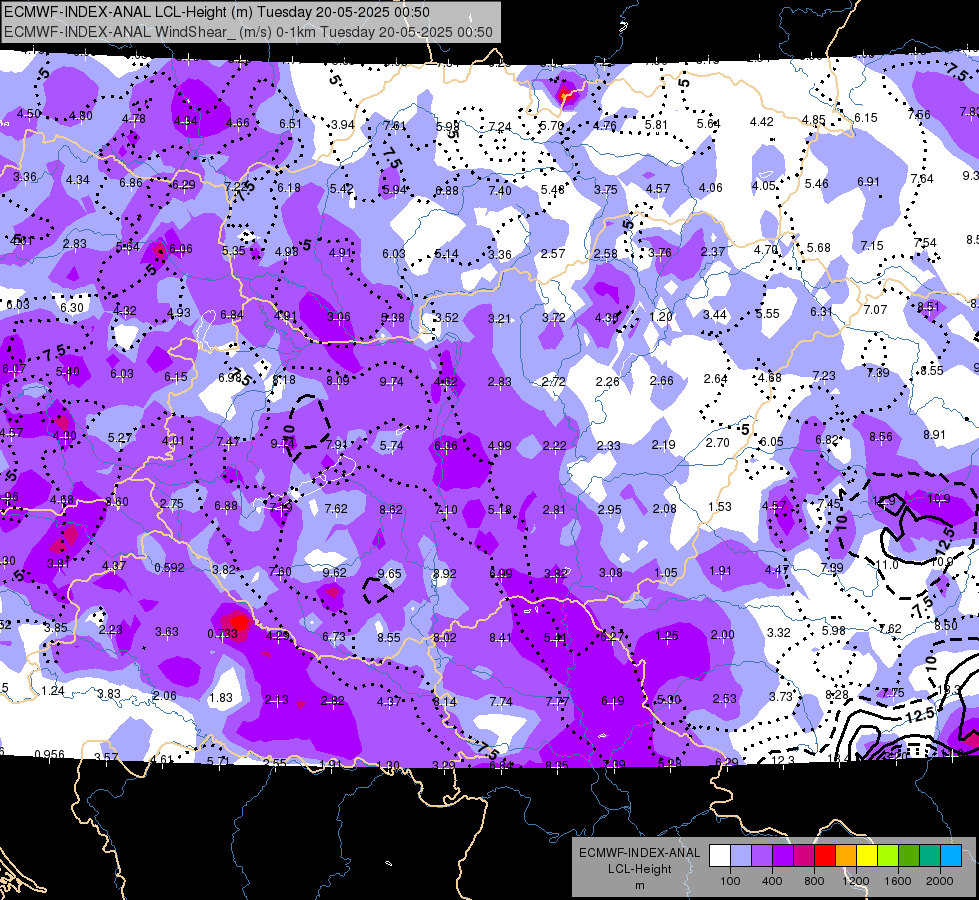Click the sky-blue legend swatch above 2000
Image resolution: width=979 pixels, height=900 pixels.
pyautogui.click(x=951, y=856)
